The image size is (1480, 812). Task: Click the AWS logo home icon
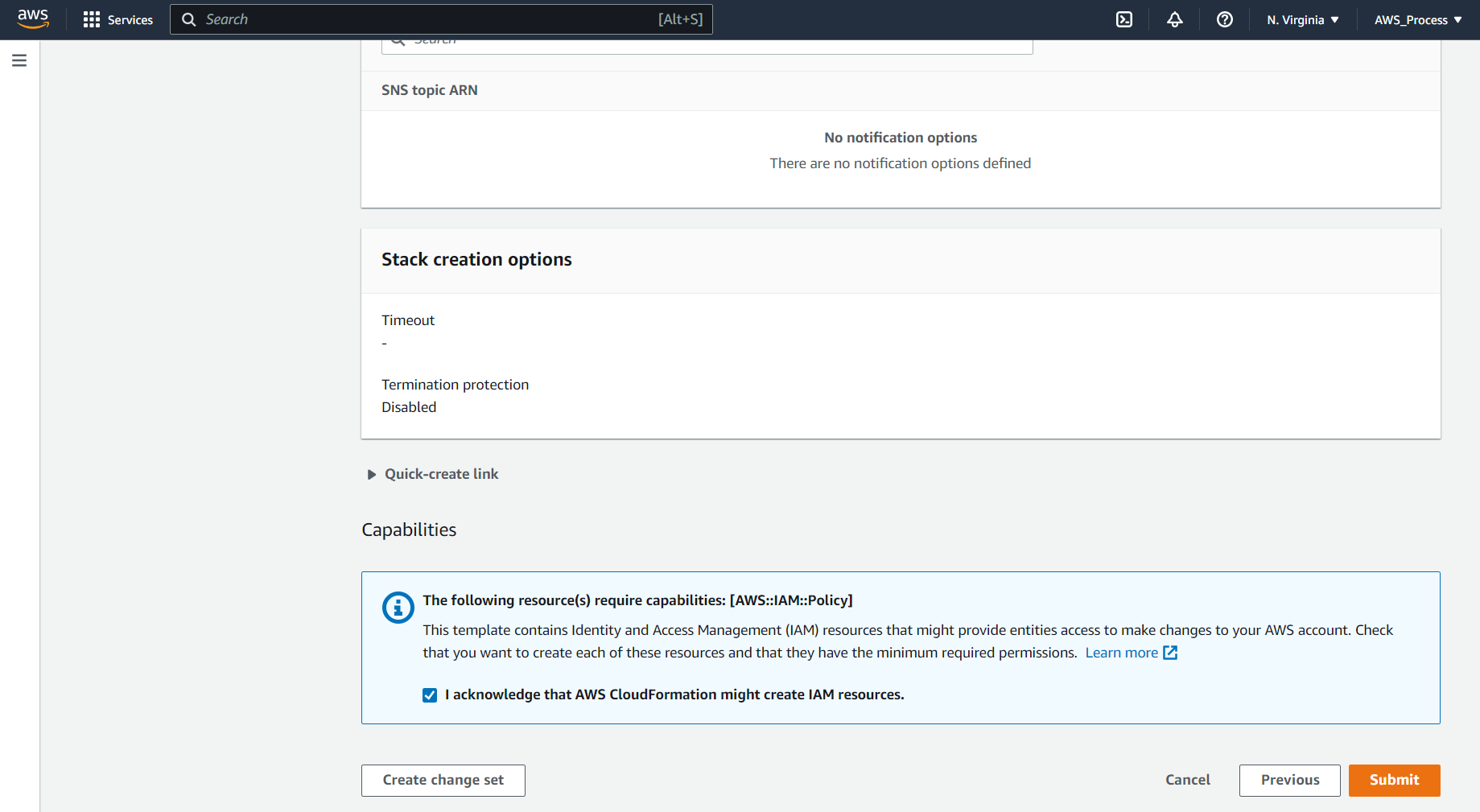[33, 19]
